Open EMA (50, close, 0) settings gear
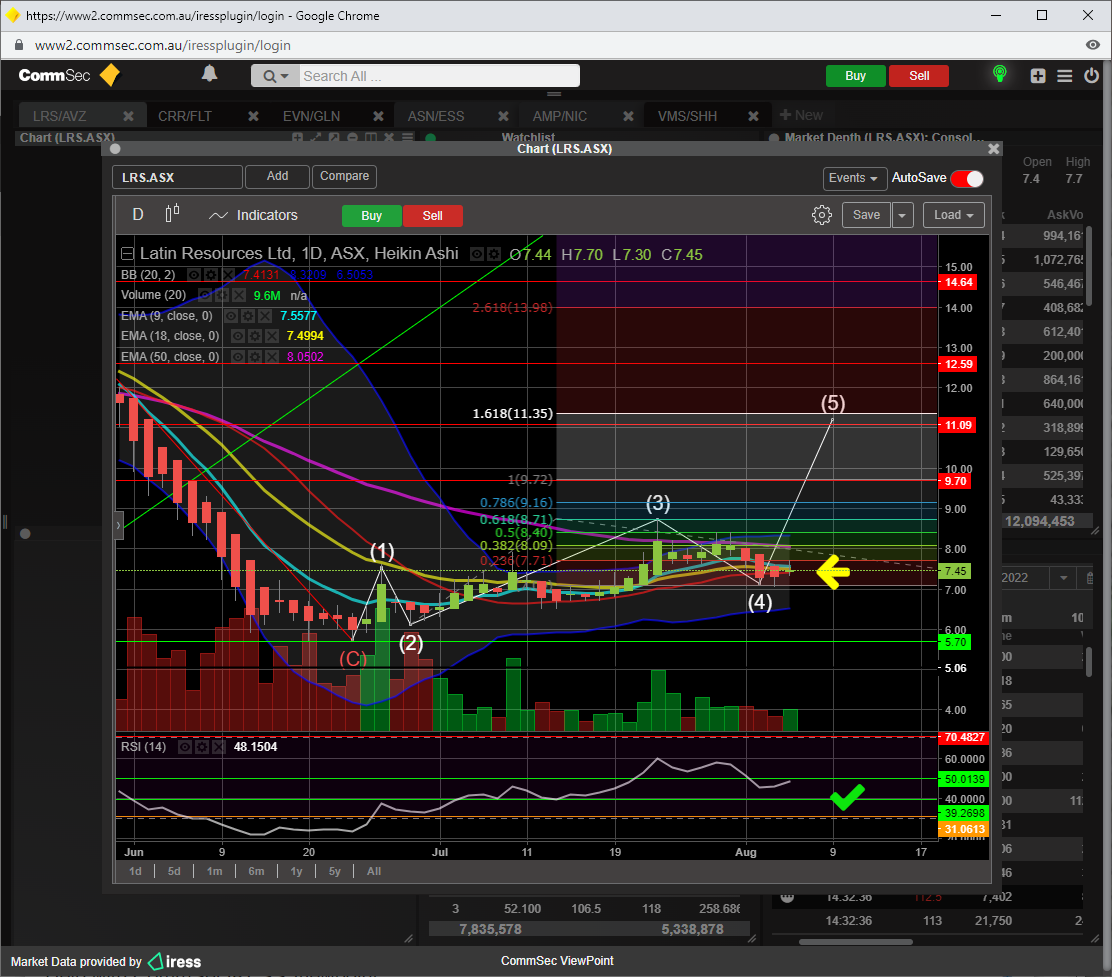 pos(255,357)
